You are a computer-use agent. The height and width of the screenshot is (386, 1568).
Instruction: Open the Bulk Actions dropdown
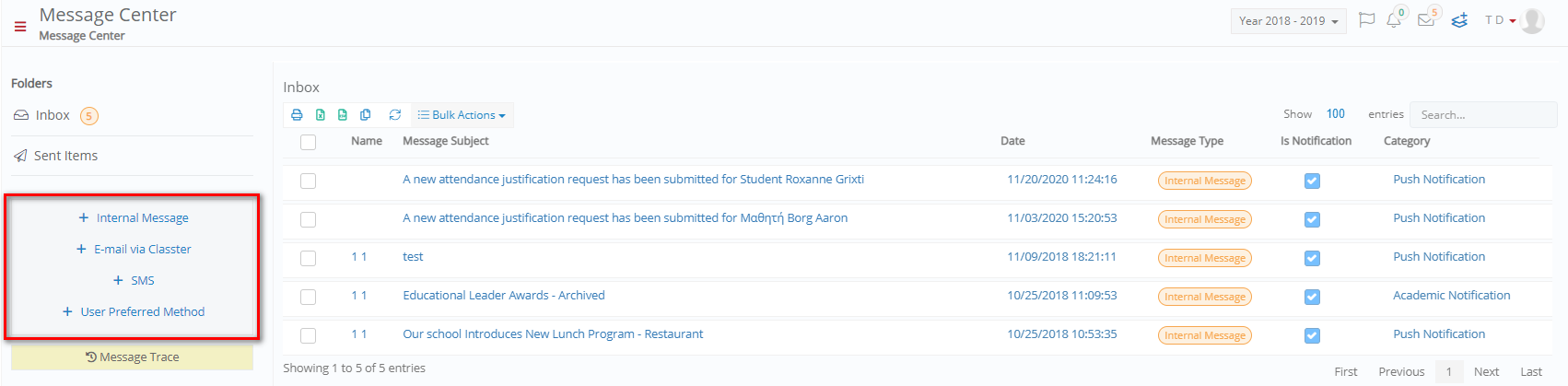tap(462, 115)
